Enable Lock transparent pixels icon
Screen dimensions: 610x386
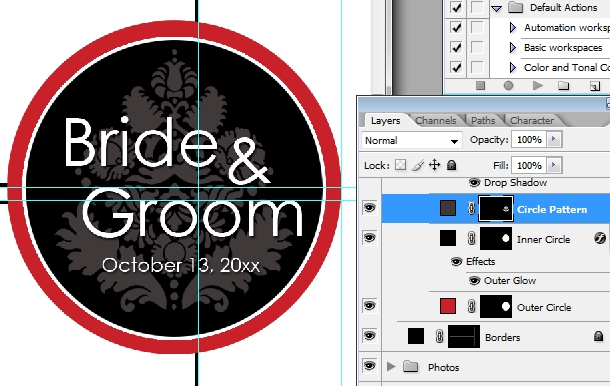(x=400, y=165)
